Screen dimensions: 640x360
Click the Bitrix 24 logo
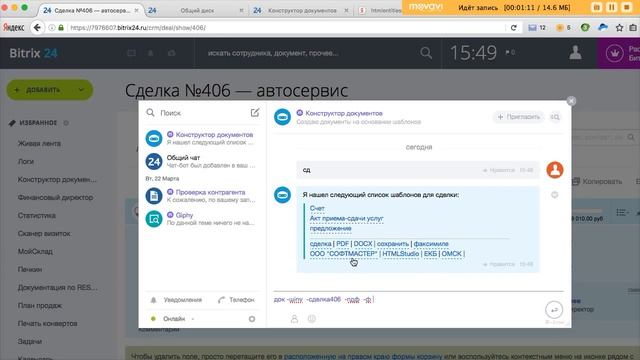click(x=33, y=53)
